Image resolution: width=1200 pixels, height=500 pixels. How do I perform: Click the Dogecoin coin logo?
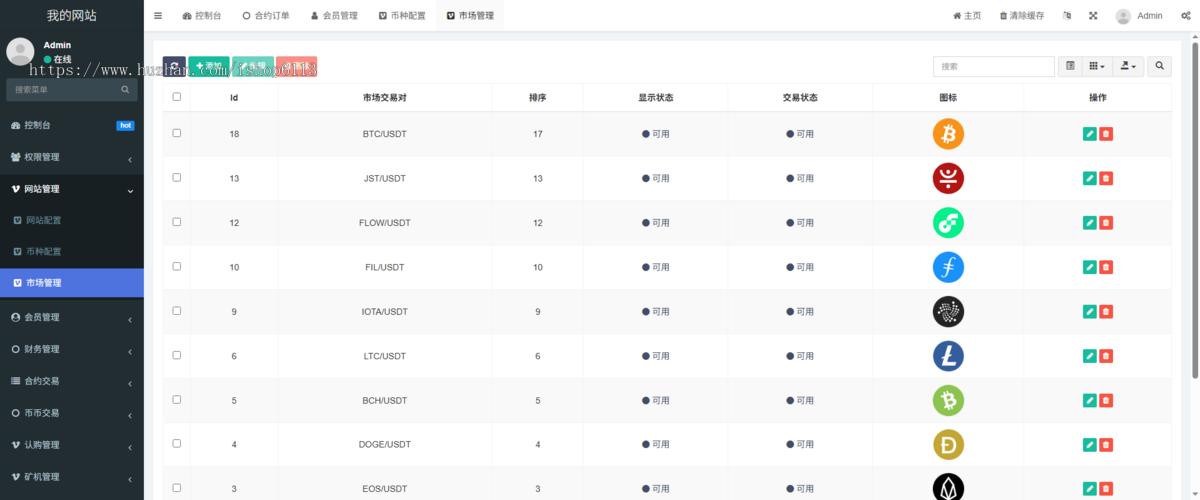(x=948, y=445)
